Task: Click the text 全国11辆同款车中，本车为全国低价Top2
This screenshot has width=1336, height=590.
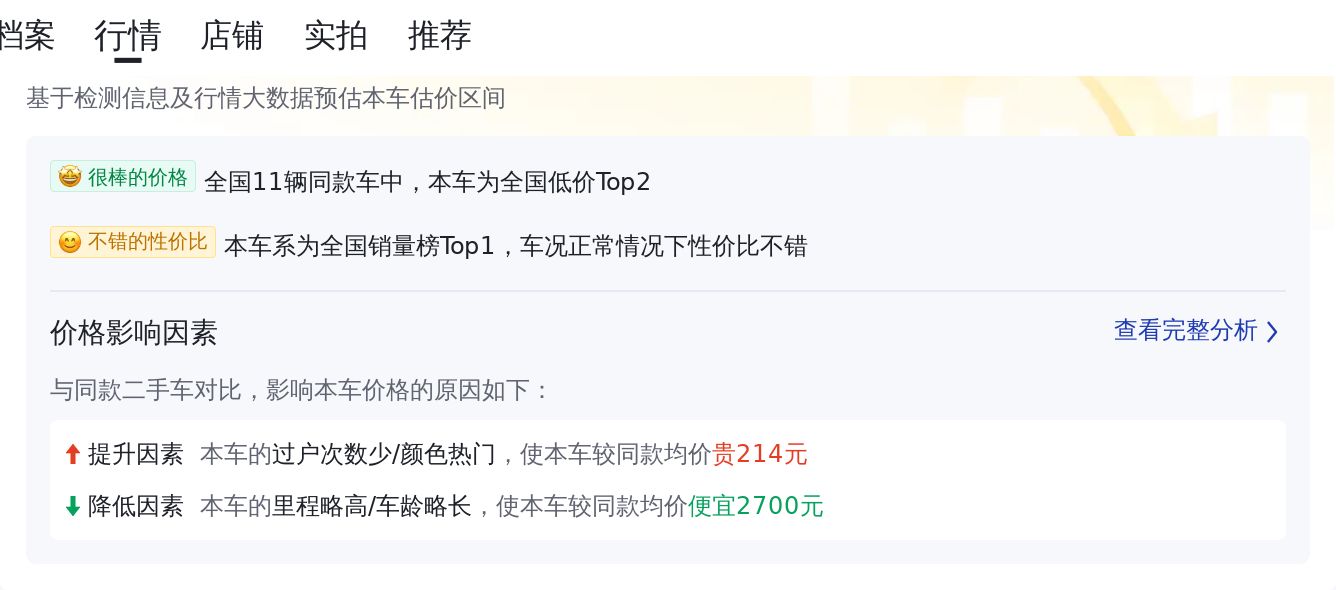Action: (427, 182)
